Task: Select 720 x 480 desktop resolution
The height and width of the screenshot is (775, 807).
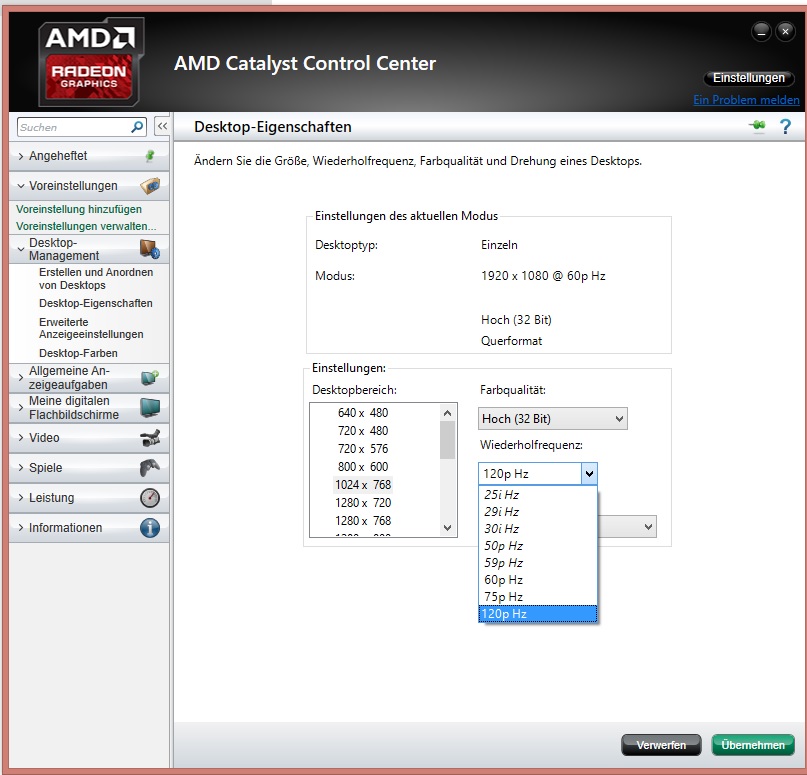Action: click(x=363, y=431)
